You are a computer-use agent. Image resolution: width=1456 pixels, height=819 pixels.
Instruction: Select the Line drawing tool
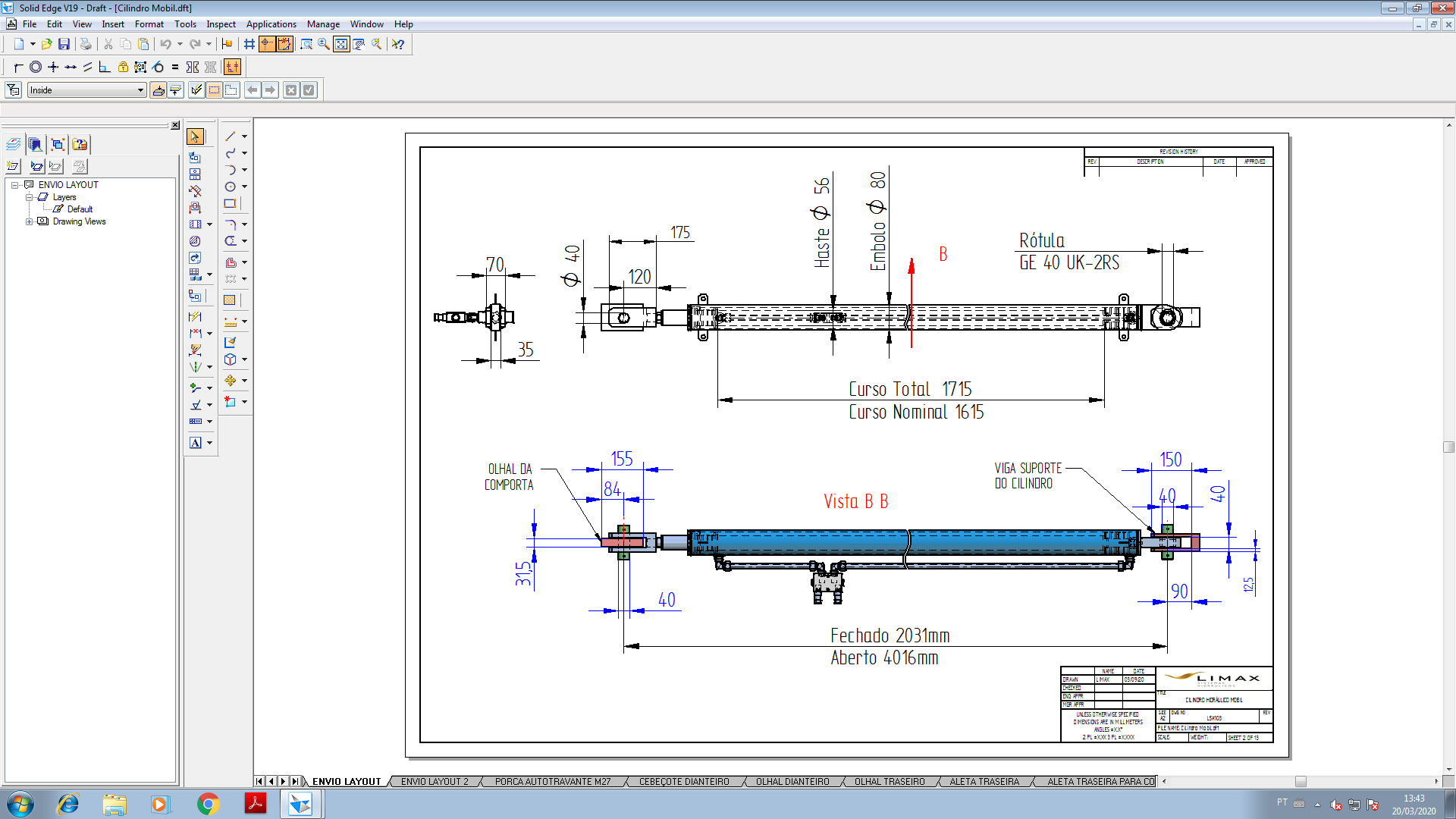tap(231, 136)
